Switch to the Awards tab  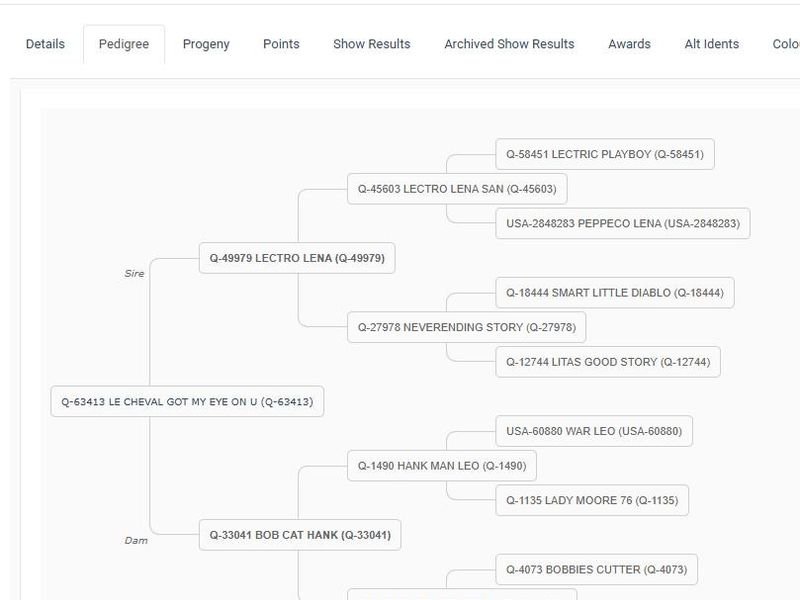[x=629, y=44]
